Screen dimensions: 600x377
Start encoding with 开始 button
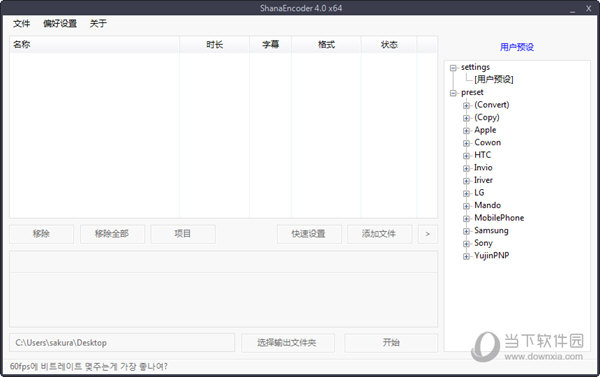pyautogui.click(x=391, y=343)
